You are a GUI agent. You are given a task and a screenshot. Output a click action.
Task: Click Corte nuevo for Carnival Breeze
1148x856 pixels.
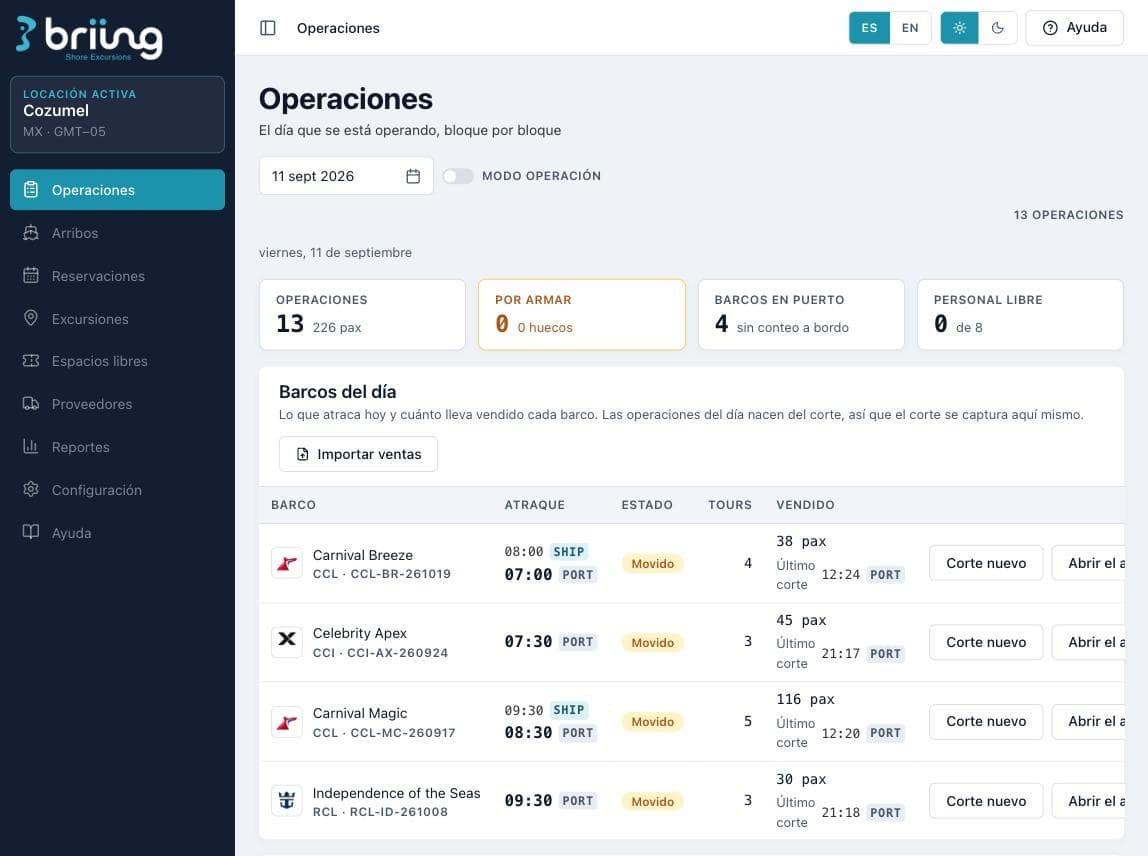(x=985, y=563)
